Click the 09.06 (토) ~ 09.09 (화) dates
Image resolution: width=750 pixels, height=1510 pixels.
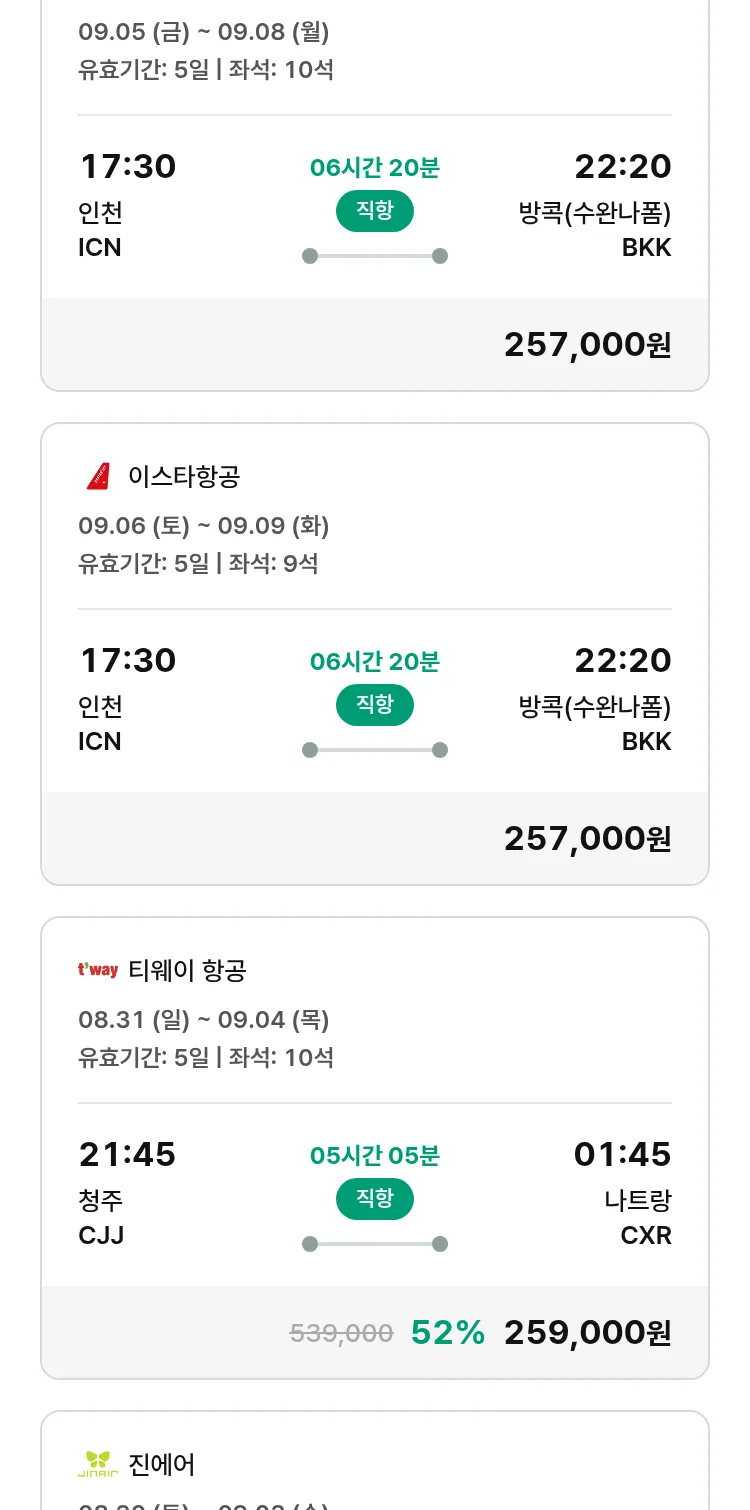[x=204, y=525]
